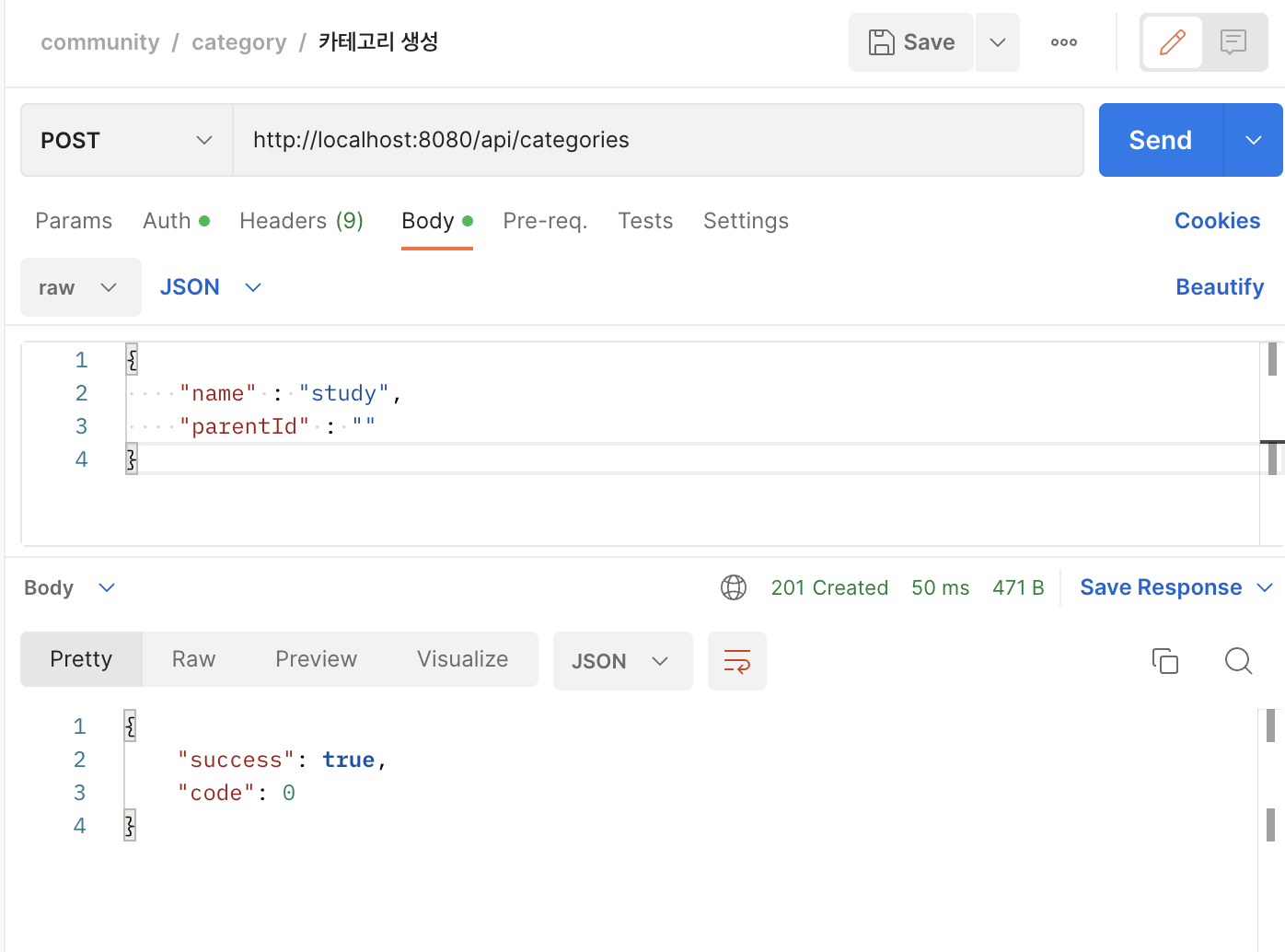The height and width of the screenshot is (952, 1285).
Task: Focus the request URL input field
Action: 657,140
